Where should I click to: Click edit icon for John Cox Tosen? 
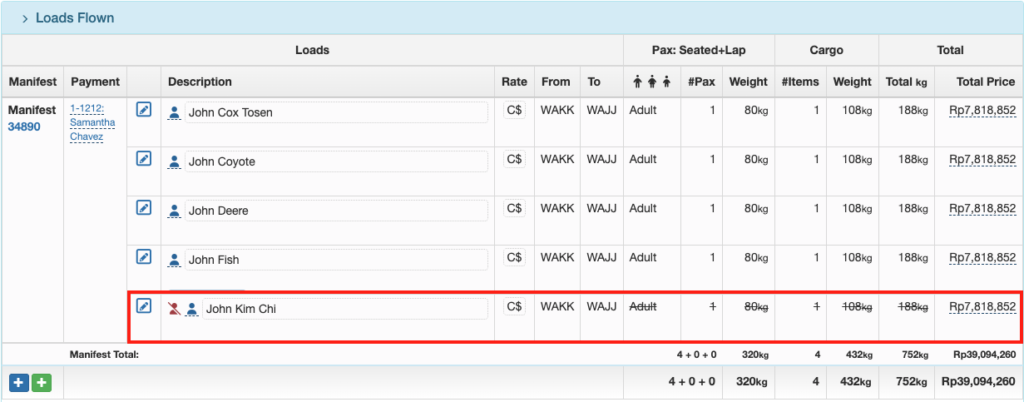(x=144, y=110)
